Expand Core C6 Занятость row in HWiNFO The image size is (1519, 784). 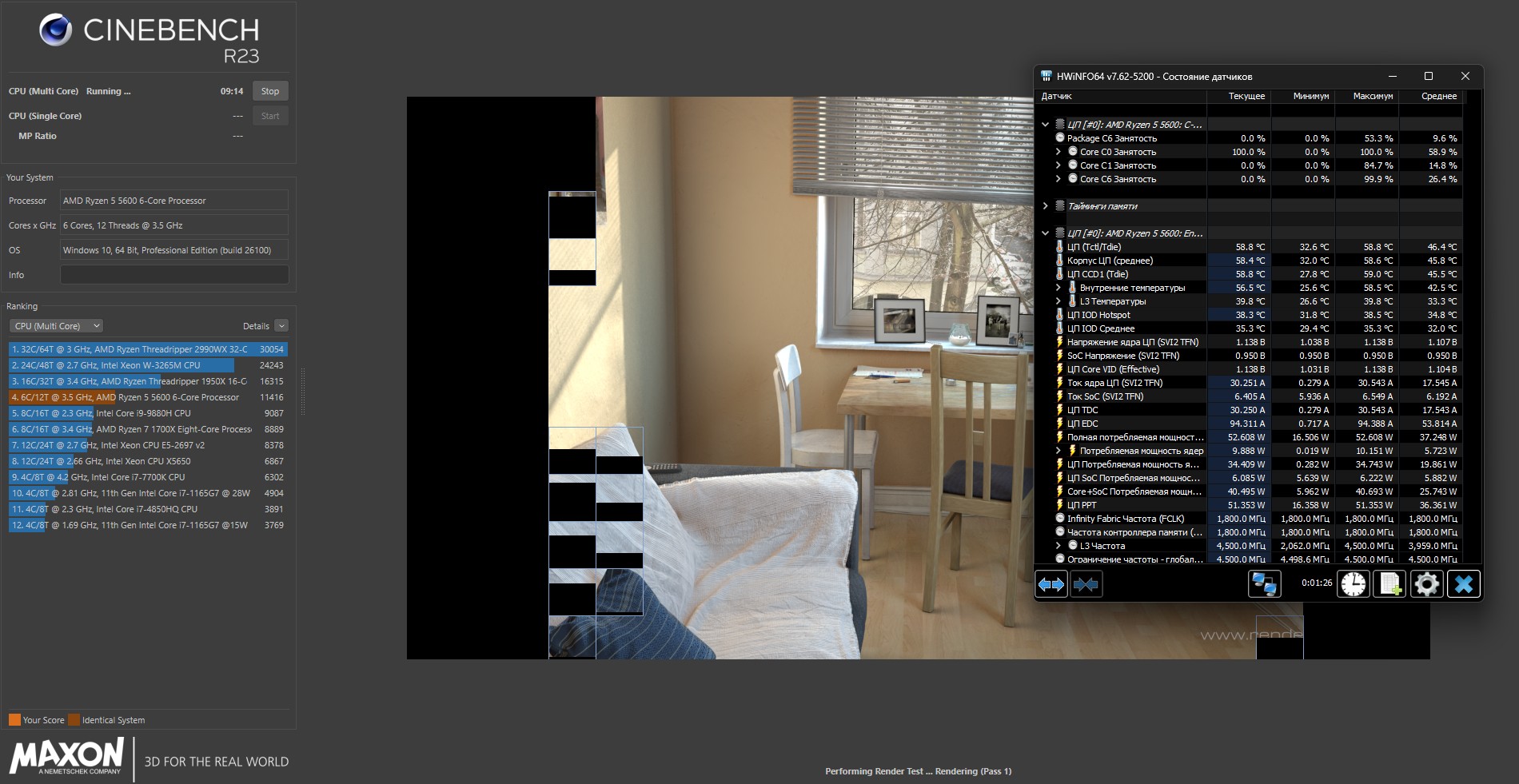[x=1059, y=179]
